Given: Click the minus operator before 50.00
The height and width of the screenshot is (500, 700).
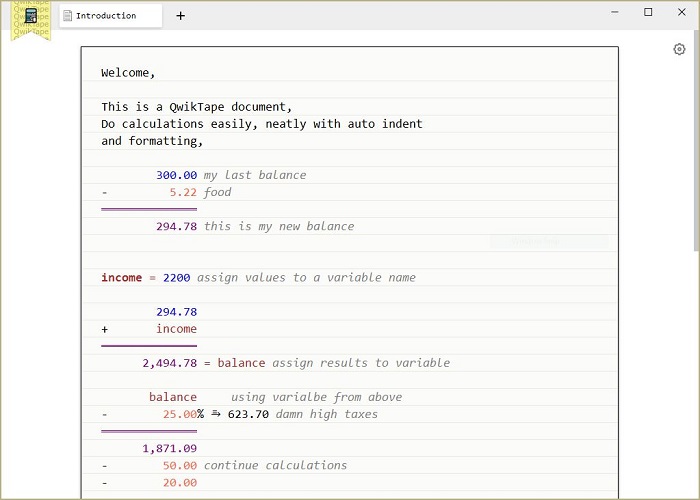Looking at the screenshot, I should click(104, 466).
